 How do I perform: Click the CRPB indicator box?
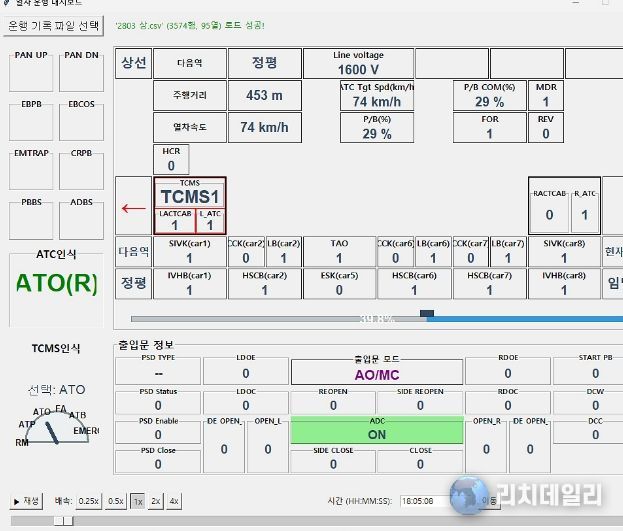click(82, 170)
